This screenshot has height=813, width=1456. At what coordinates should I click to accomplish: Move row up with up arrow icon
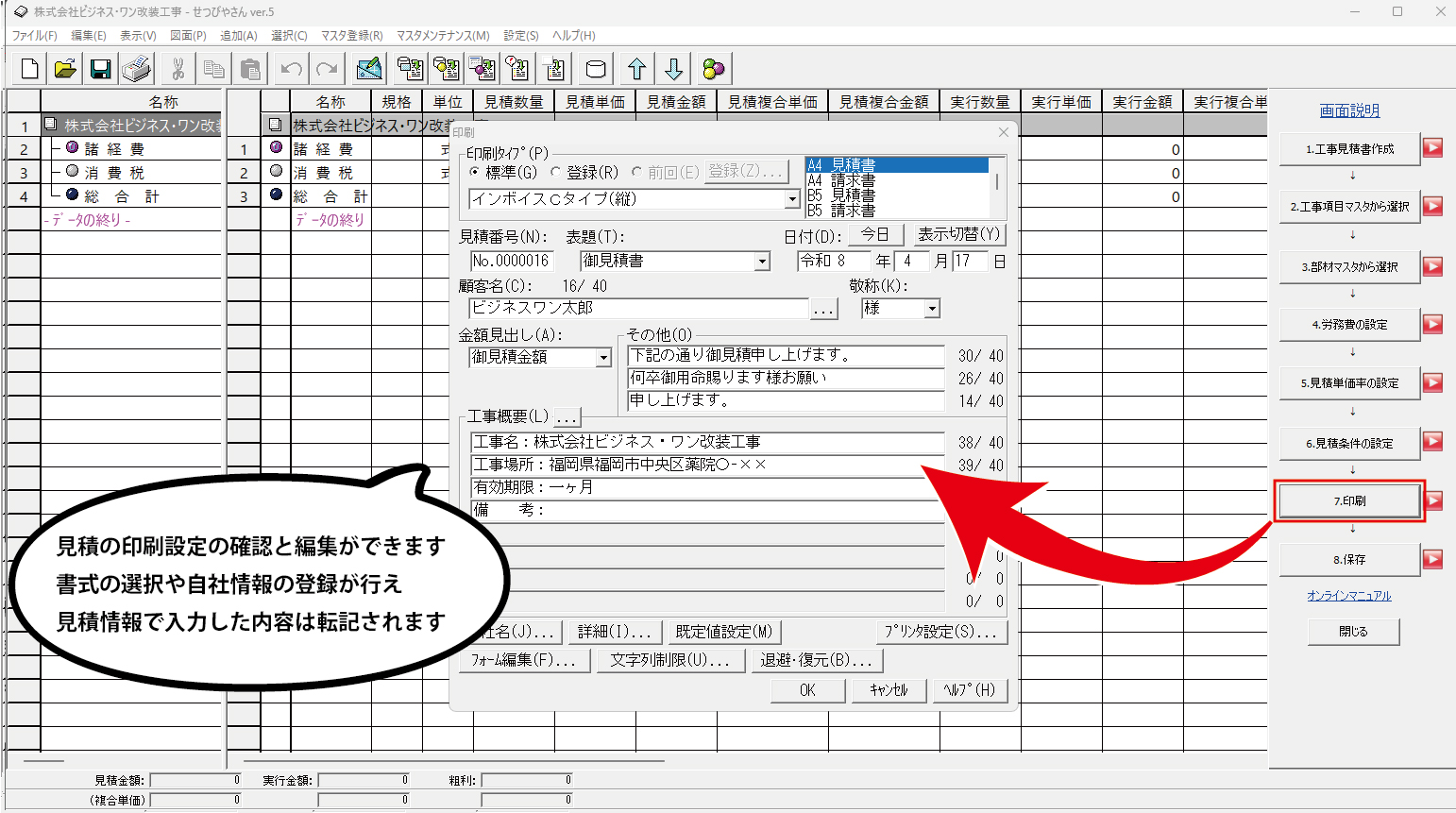point(636,69)
